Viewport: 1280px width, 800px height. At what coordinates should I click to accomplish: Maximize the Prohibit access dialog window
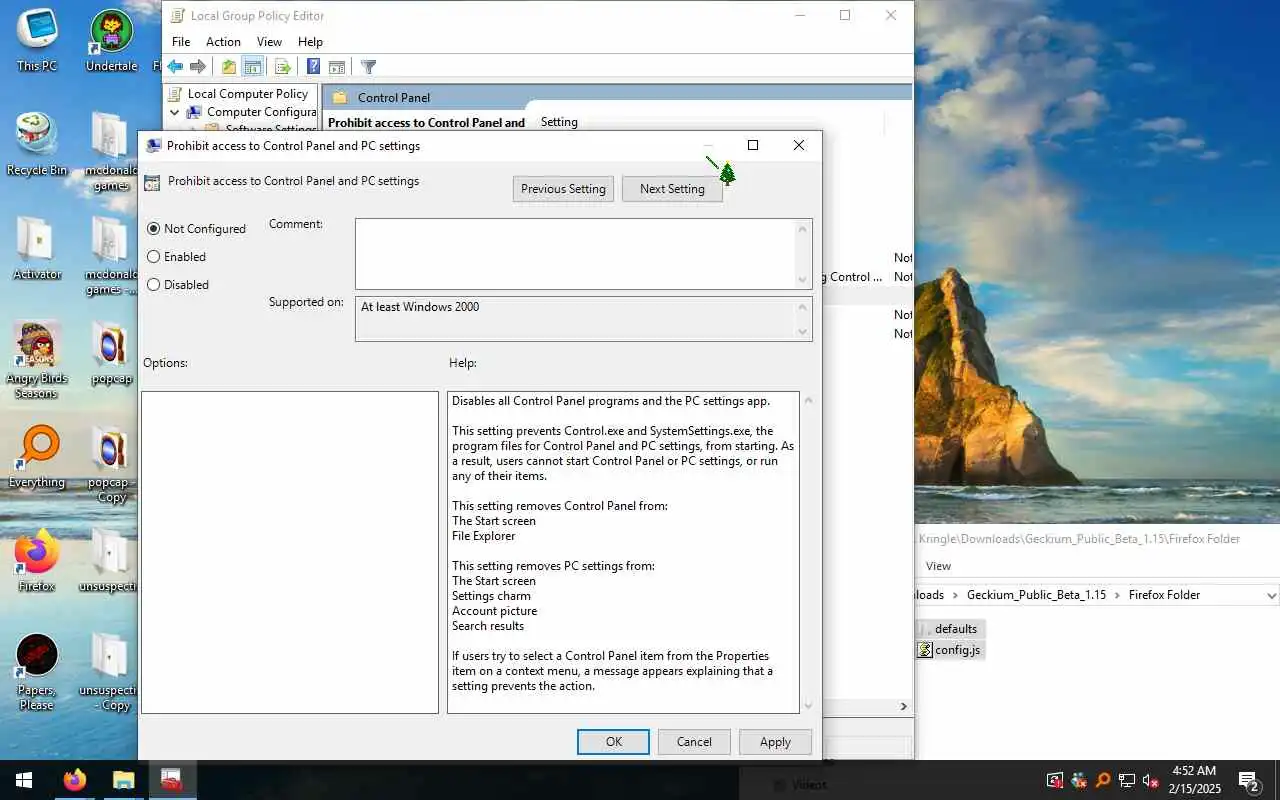[x=753, y=146]
